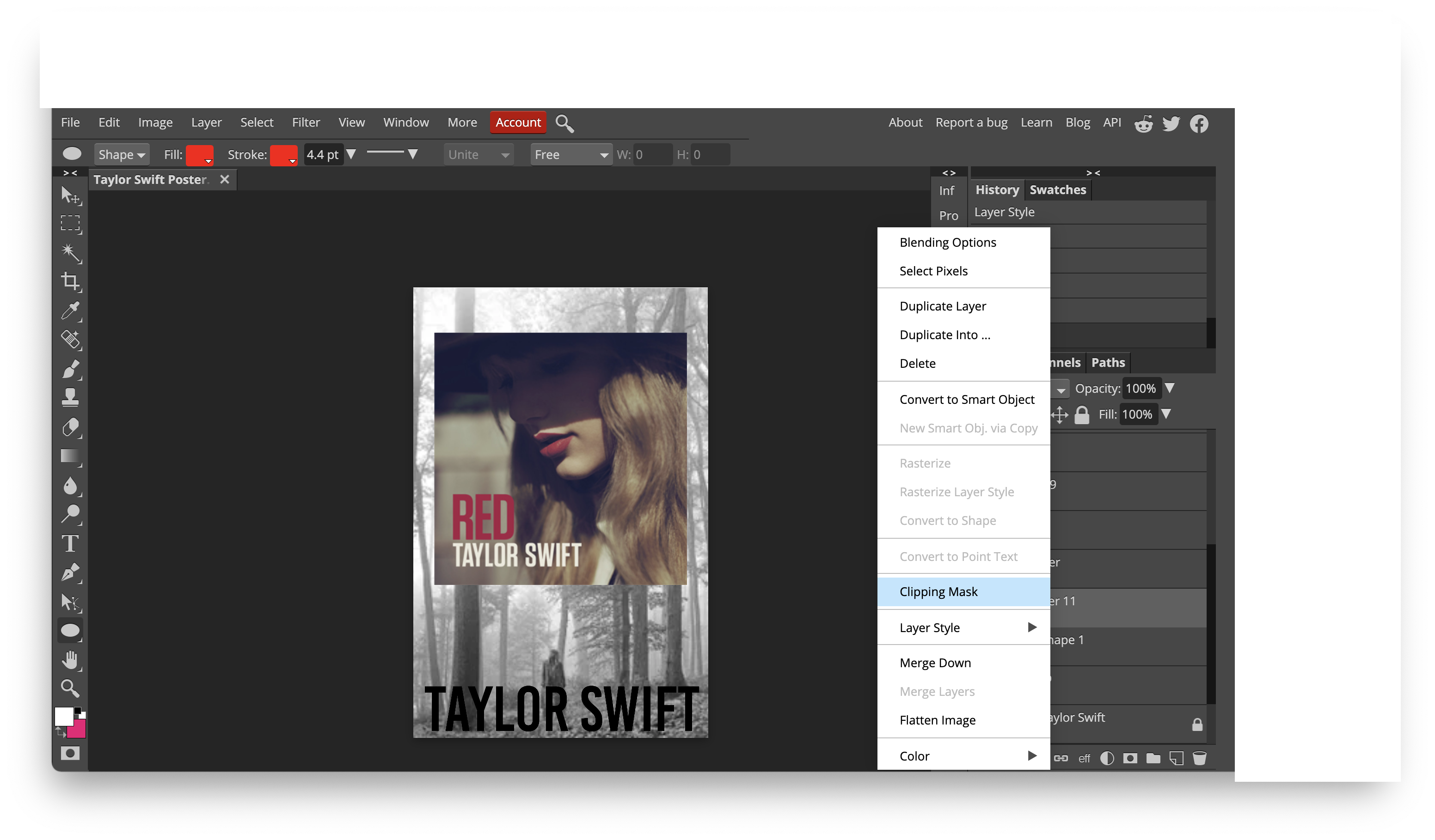Choose Blending Options in context menu

coord(963,243)
